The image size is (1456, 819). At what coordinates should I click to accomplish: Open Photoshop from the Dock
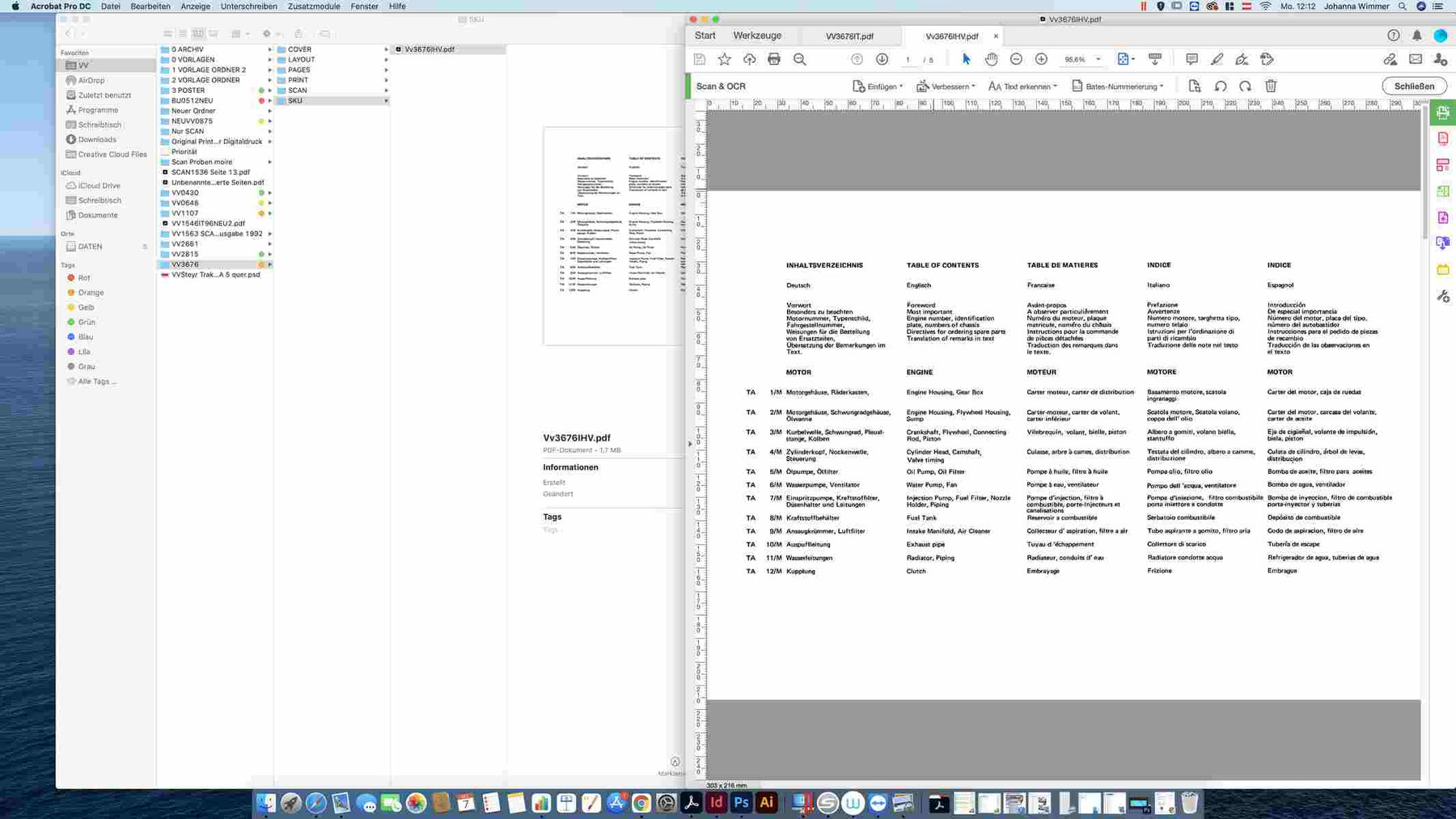741,803
